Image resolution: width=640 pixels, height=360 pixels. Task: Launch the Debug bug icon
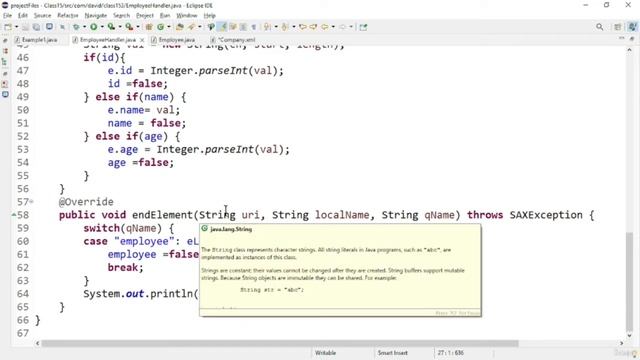(x=76, y=27)
